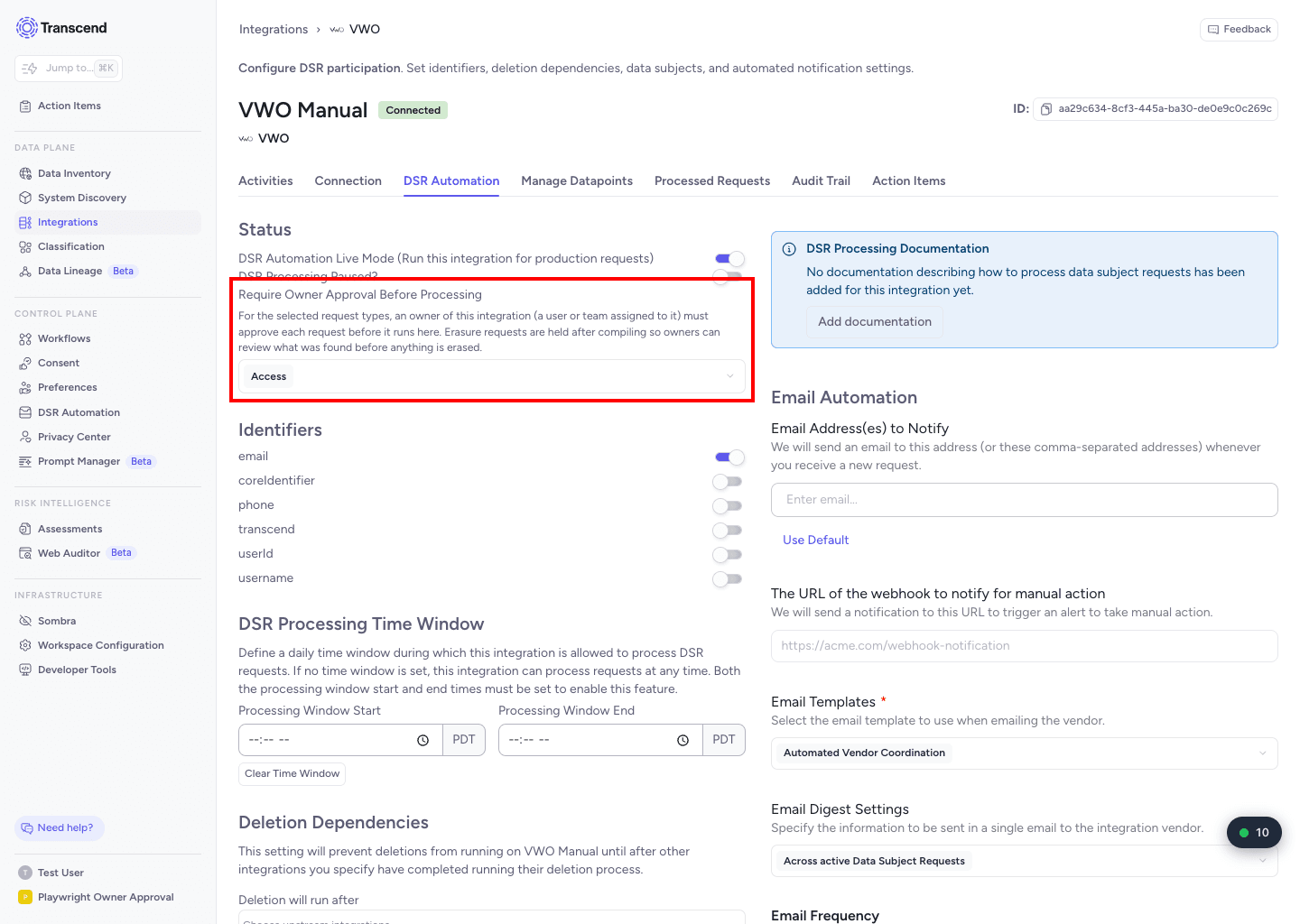The width and height of the screenshot is (1300, 924).
Task: Open the Sombra sidebar icon
Action: [x=25, y=621]
